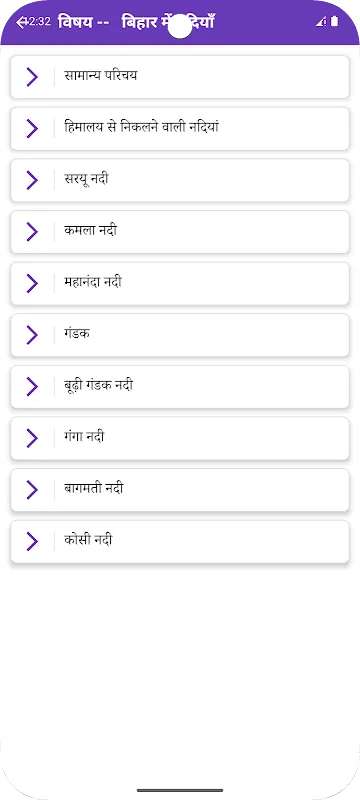Select the कमला नदी list entry

179,232
